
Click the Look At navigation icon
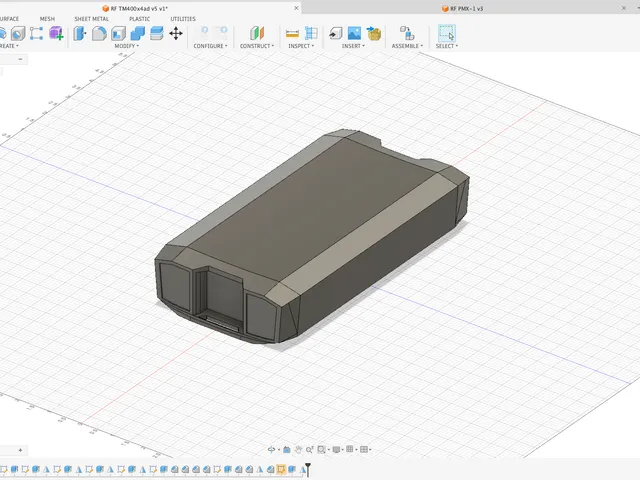pyautogui.click(x=287, y=449)
